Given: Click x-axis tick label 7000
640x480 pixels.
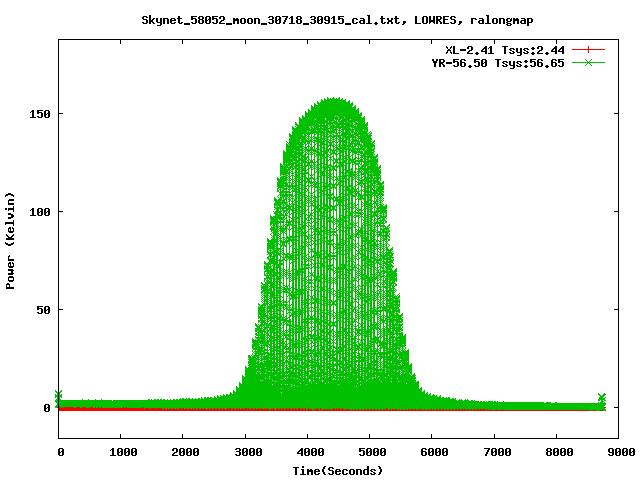Looking at the screenshot, I should tap(497, 452).
